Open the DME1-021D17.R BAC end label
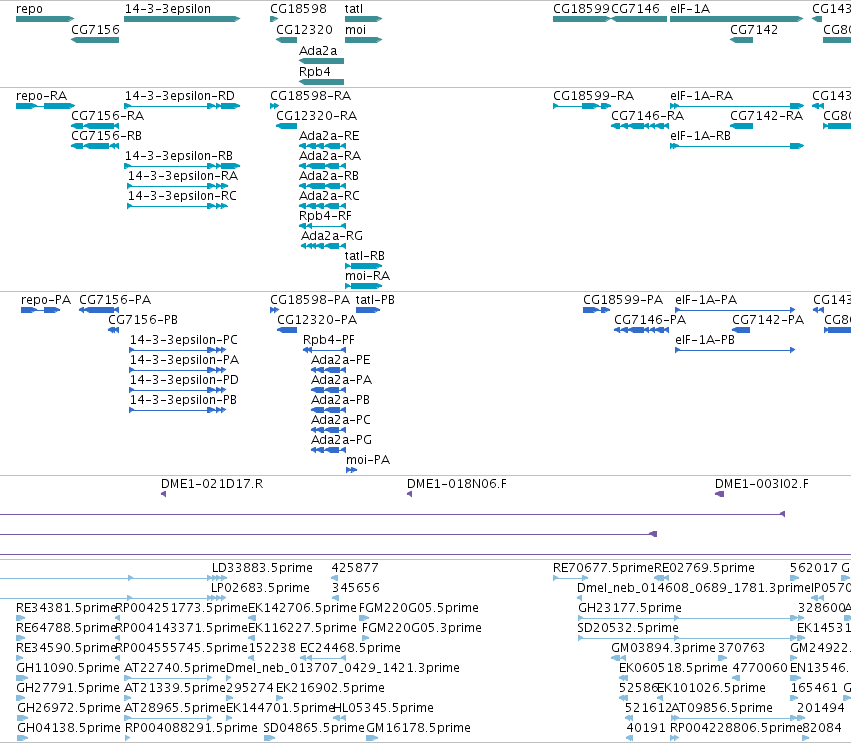 point(212,484)
